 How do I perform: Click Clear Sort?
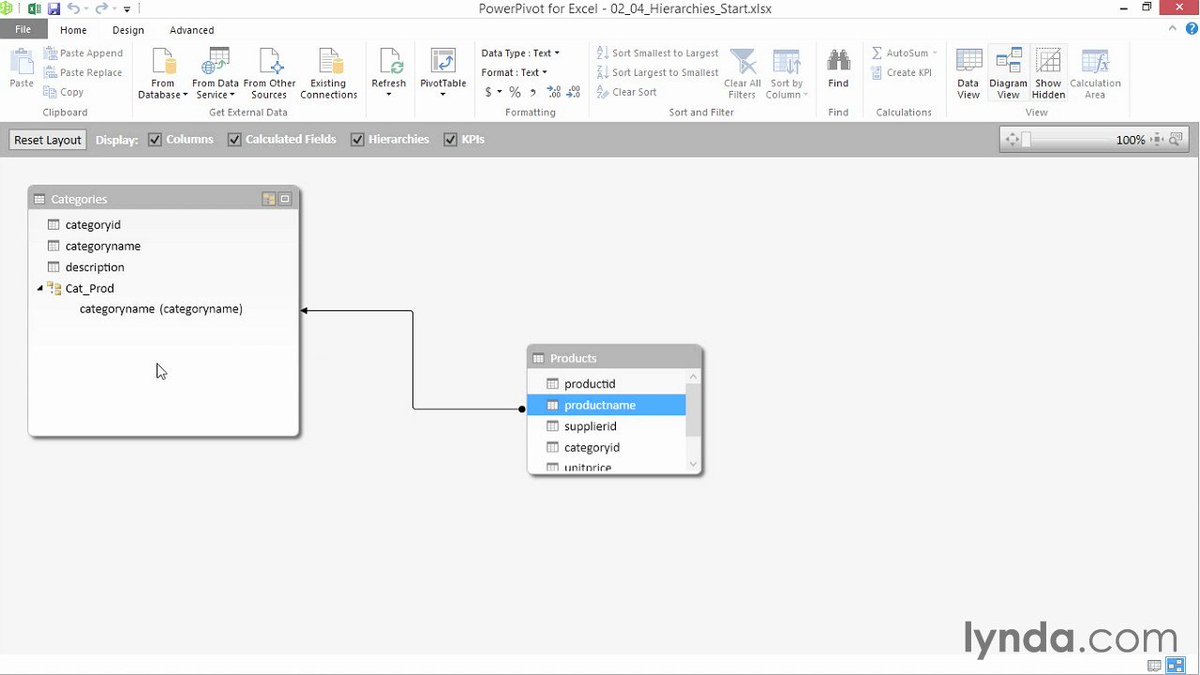[626, 92]
